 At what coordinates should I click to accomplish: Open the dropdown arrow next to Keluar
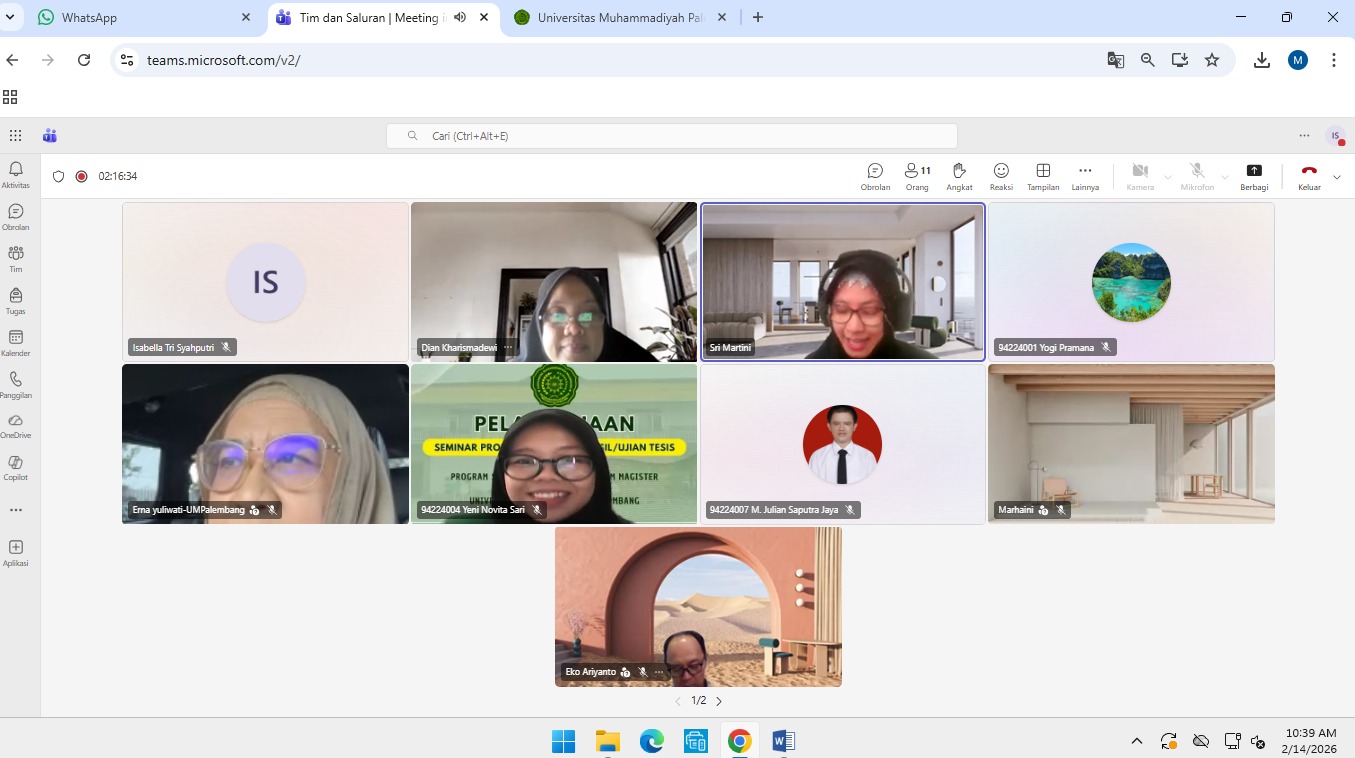point(1337,177)
